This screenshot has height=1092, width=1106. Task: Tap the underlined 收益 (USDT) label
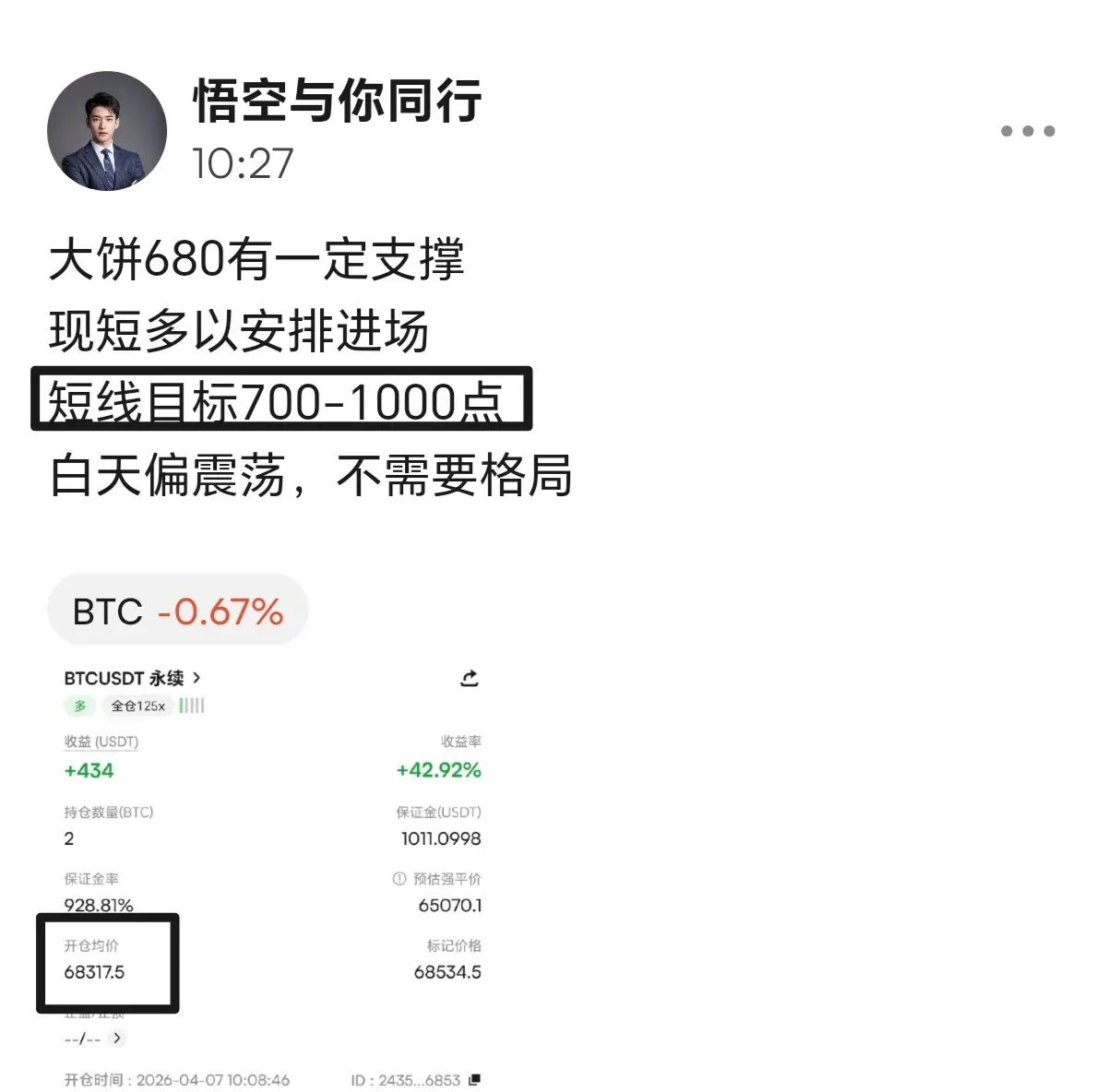click(101, 742)
